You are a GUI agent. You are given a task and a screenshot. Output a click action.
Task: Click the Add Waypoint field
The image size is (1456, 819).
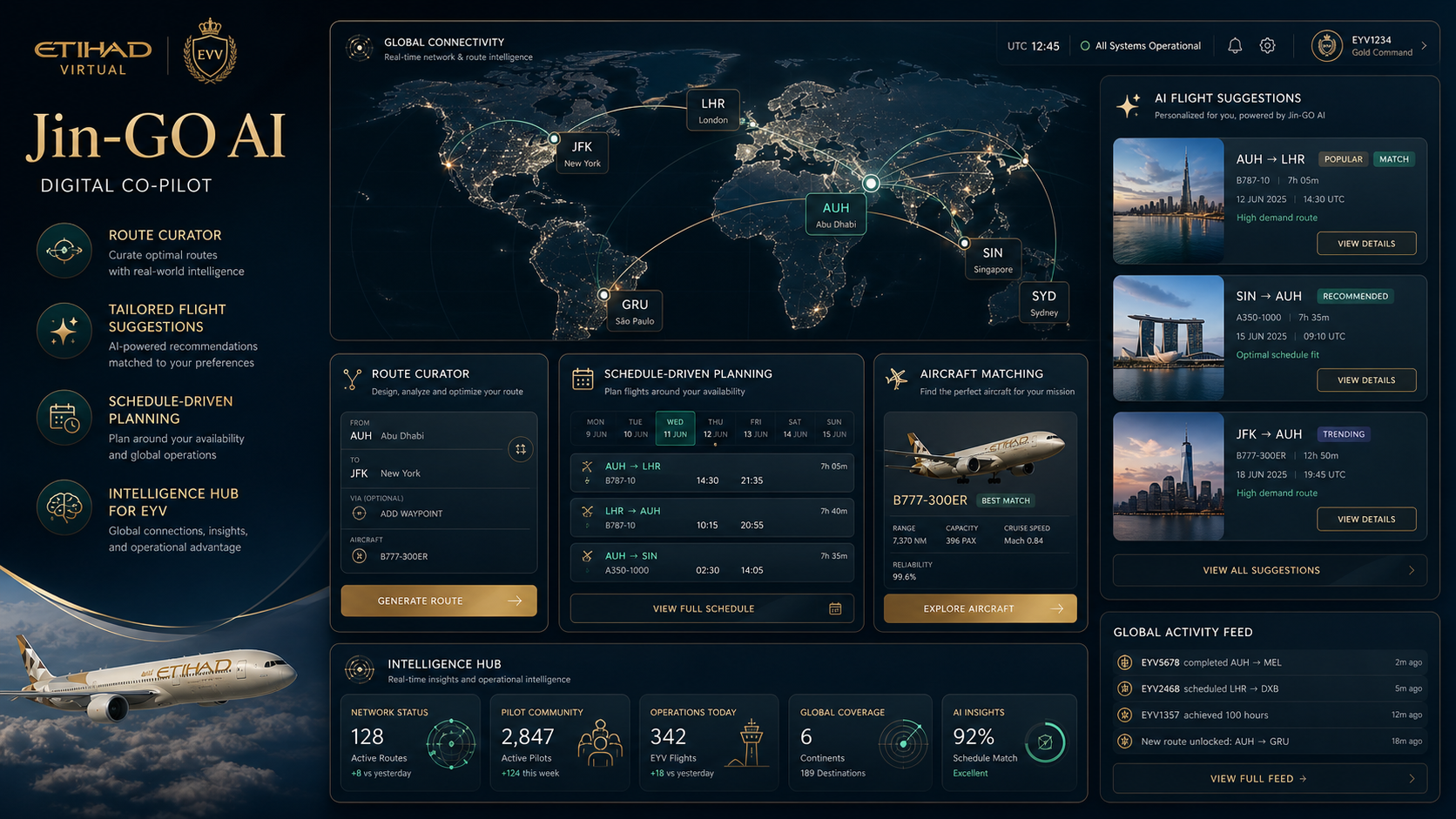439,508
